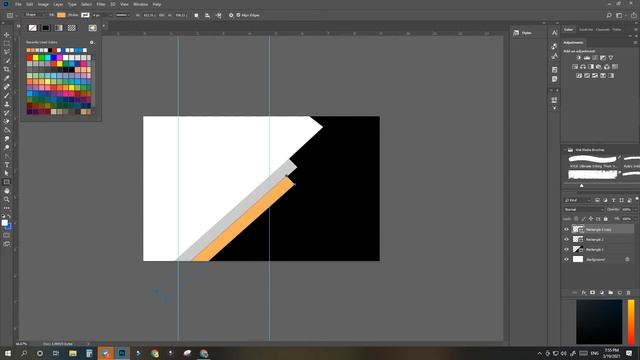
Task: Add a layer mask
Action: [593, 293]
